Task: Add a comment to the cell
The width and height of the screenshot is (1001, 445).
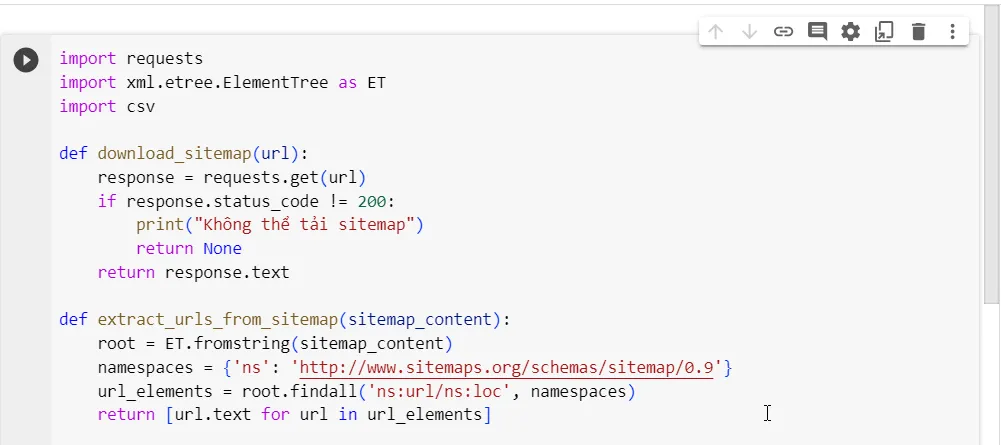Action: point(817,32)
